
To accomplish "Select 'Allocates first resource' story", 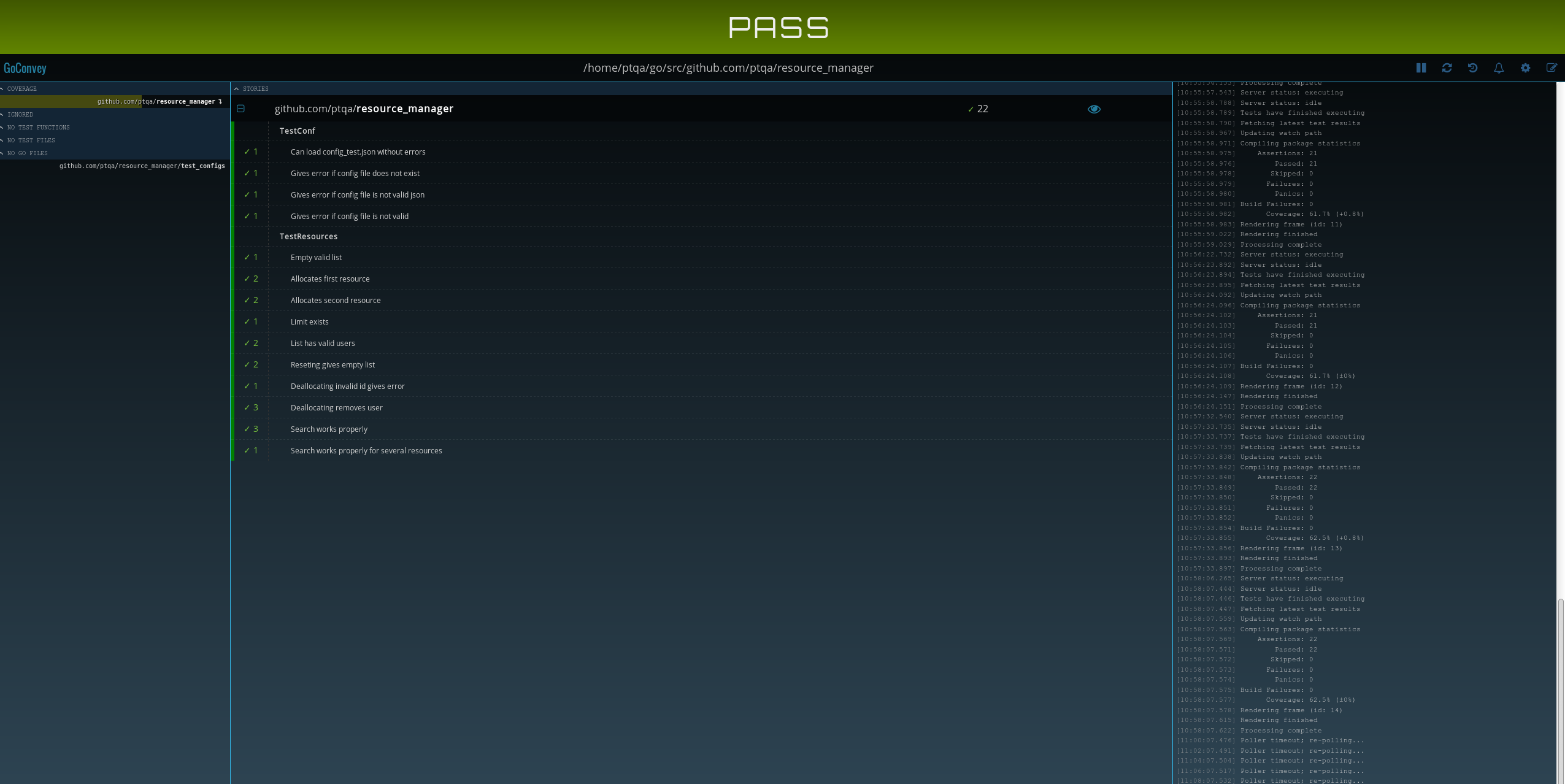I will click(x=330, y=279).
